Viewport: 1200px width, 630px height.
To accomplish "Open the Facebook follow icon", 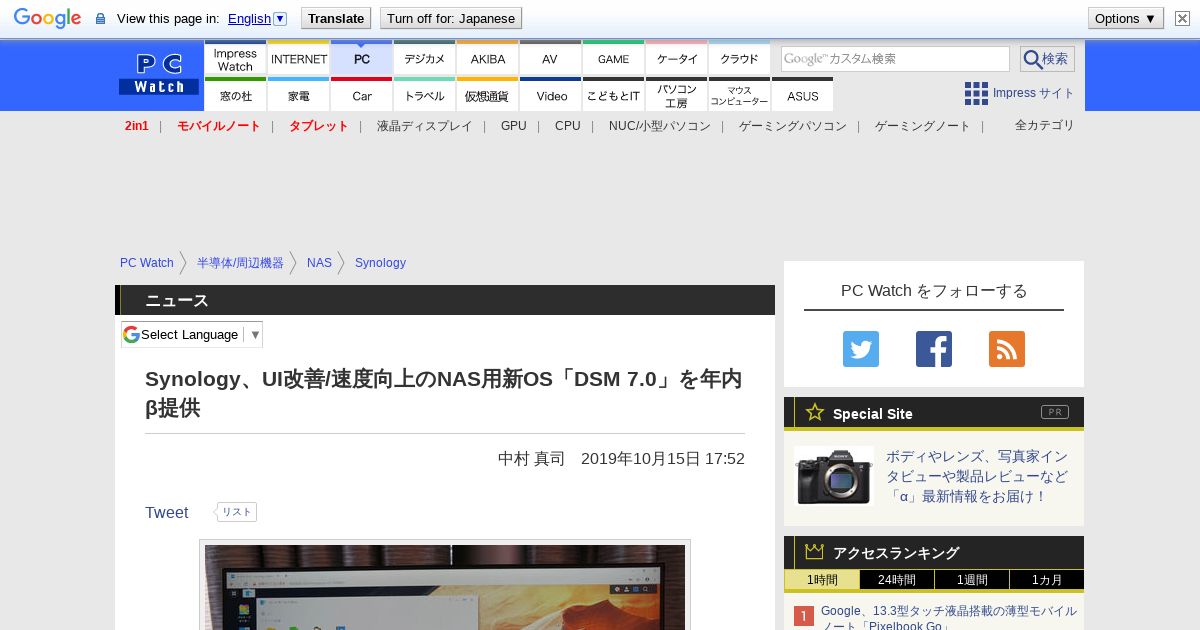I will (x=934, y=349).
